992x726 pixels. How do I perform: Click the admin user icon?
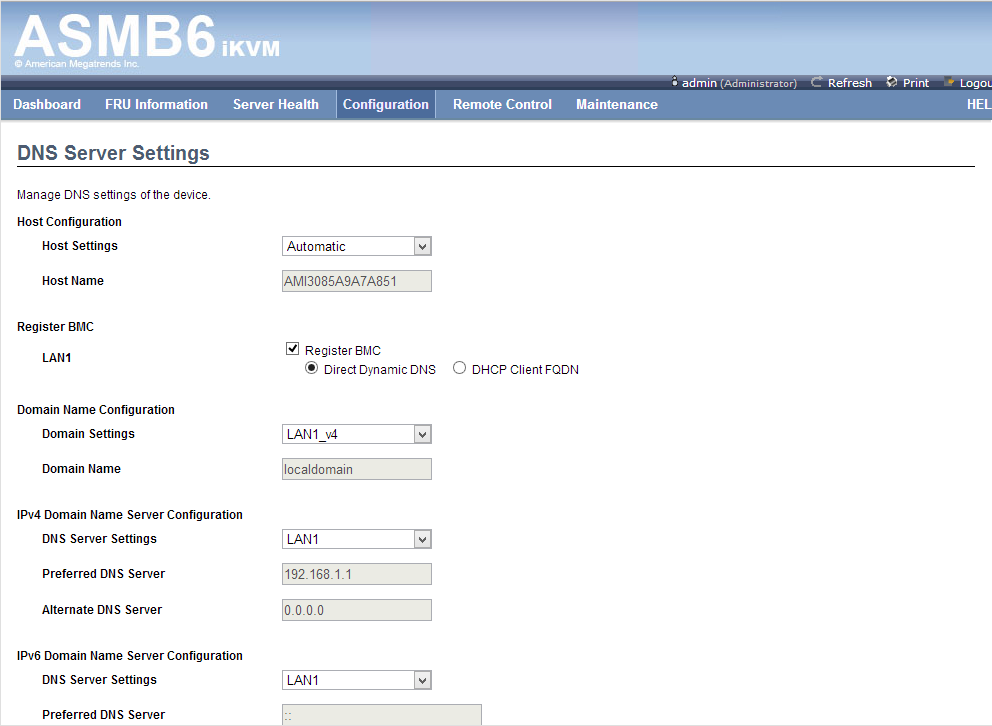pyautogui.click(x=674, y=82)
